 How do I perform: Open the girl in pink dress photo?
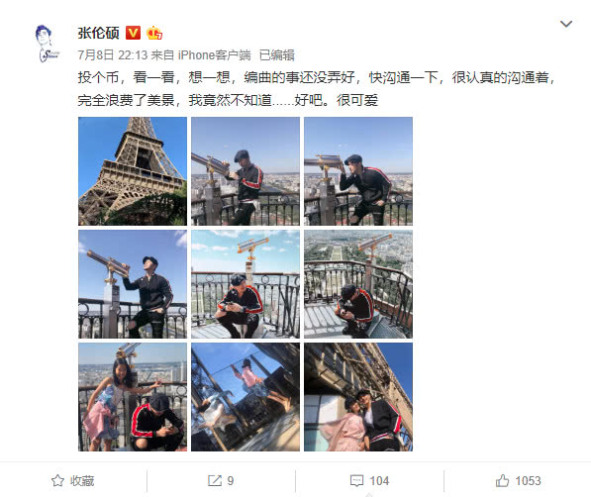[x=132, y=397]
